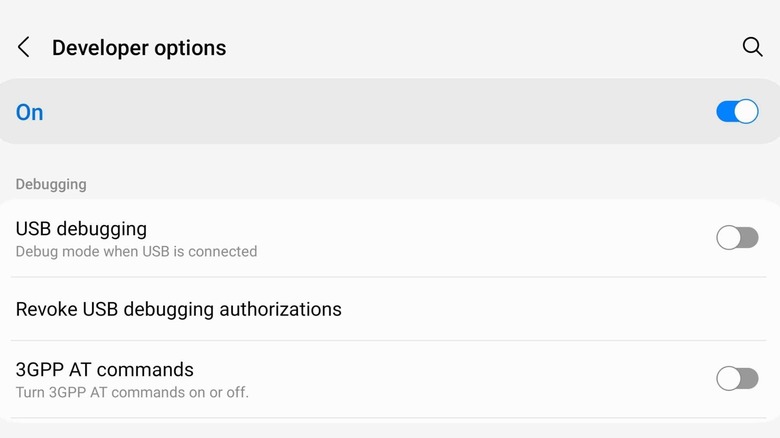The height and width of the screenshot is (438, 780).
Task: Select the "Debugging" section header
Action: 51,184
